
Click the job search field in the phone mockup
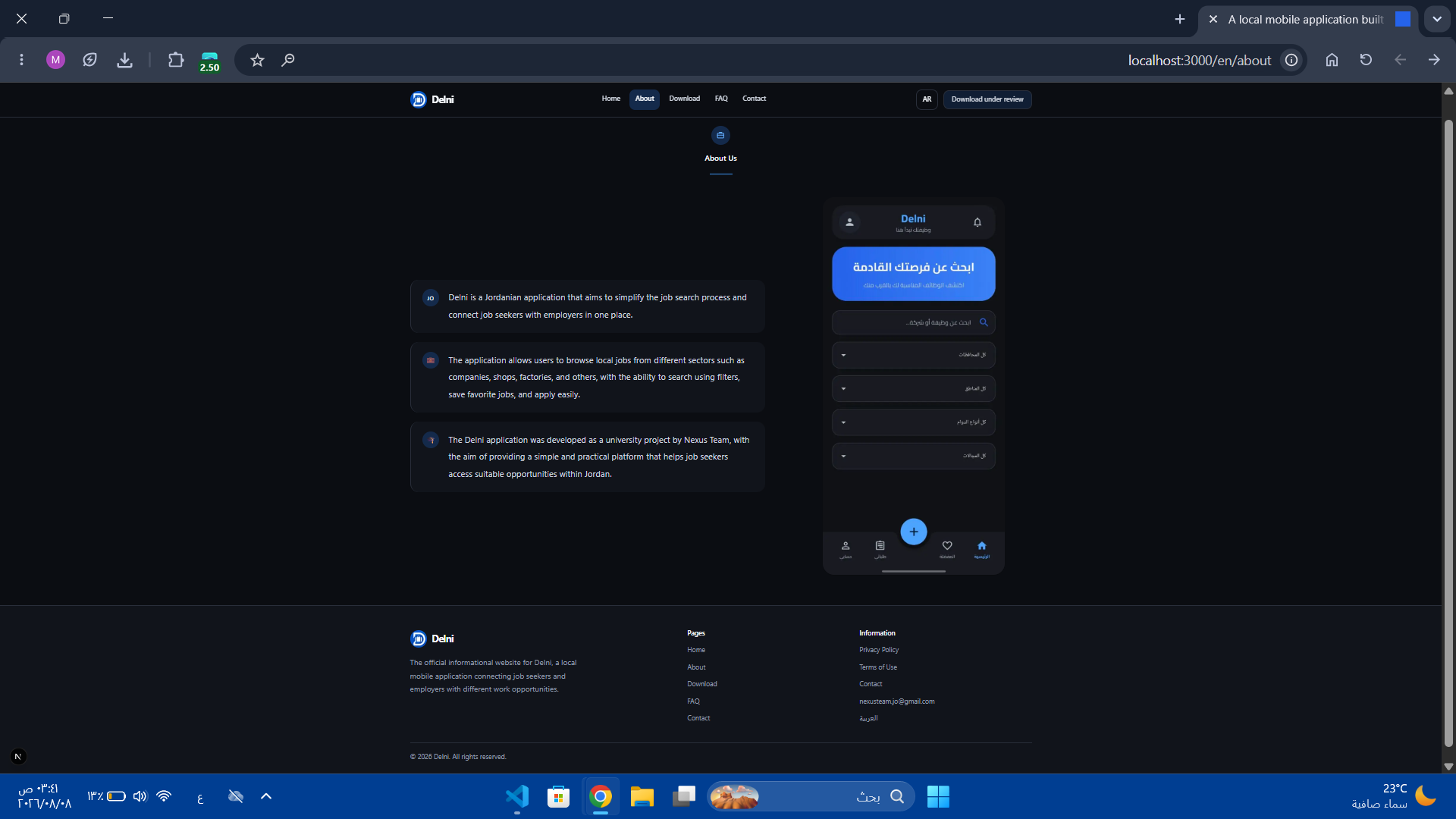tap(913, 322)
